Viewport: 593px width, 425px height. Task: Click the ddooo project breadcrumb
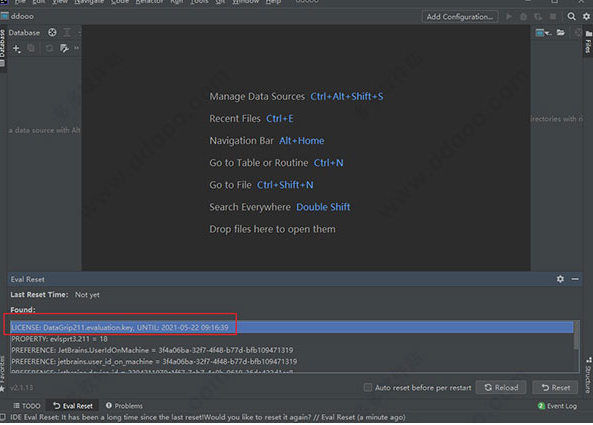pyautogui.click(x=18, y=16)
